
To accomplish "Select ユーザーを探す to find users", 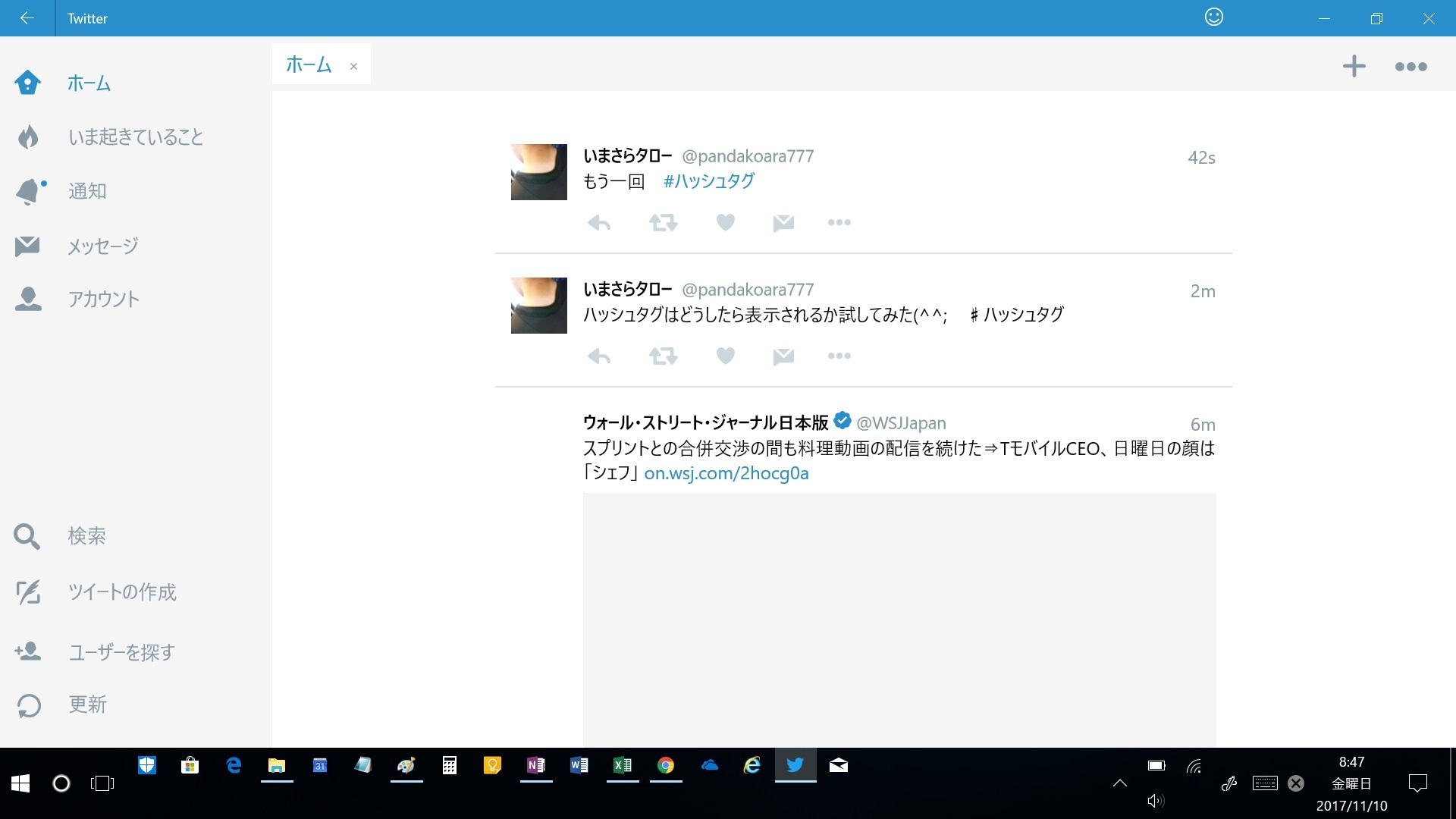I will tap(121, 652).
